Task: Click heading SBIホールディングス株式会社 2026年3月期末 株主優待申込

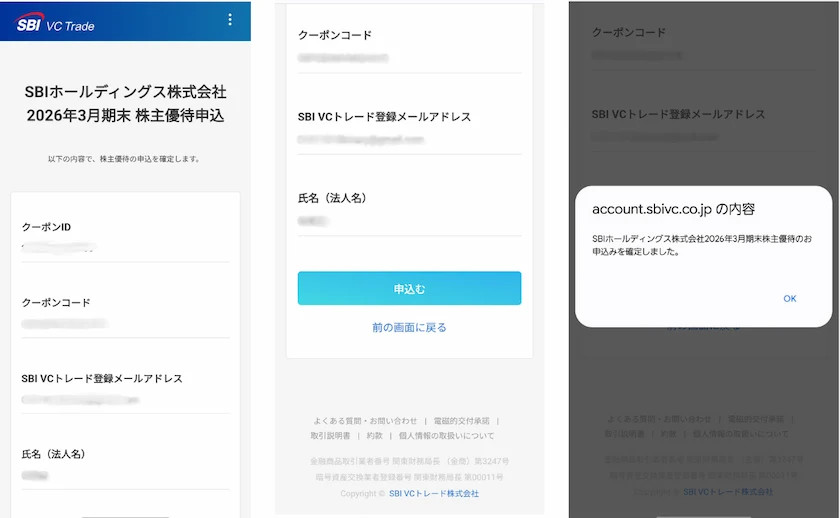Action: point(125,103)
